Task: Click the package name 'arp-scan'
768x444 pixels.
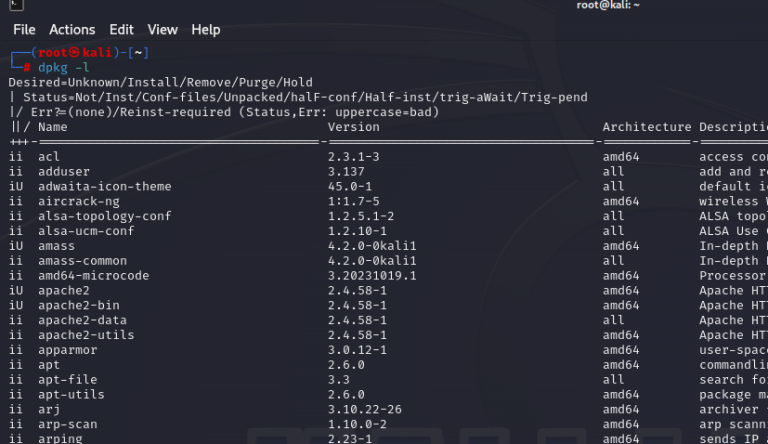Action: tap(68, 424)
